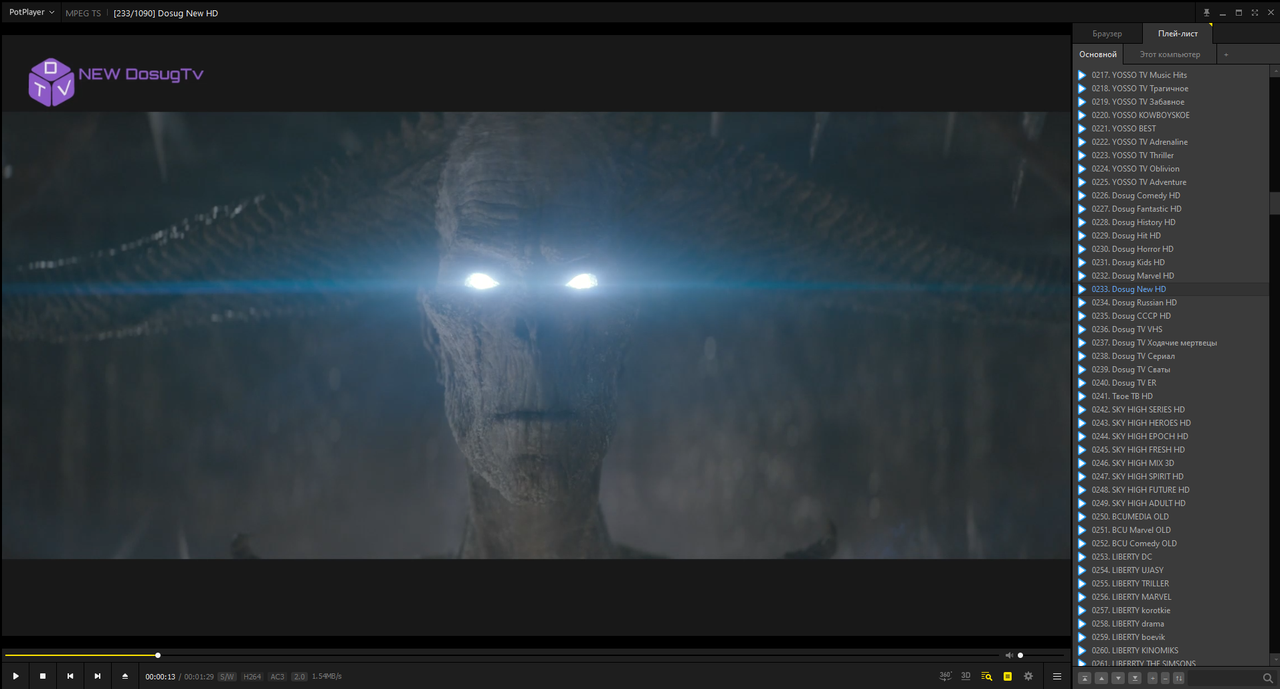Remove playlist item with the minus button
Viewport: 1280px width, 689px height.
1165,678
